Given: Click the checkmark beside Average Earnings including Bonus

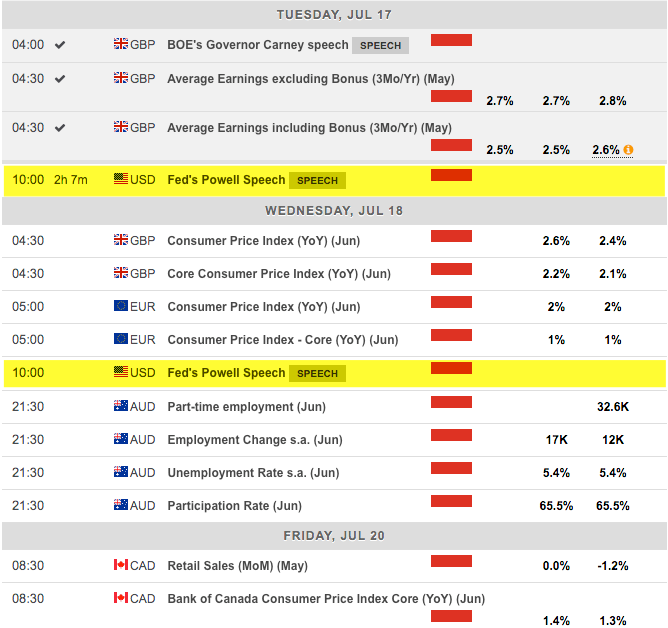Looking at the screenshot, I should tap(60, 128).
